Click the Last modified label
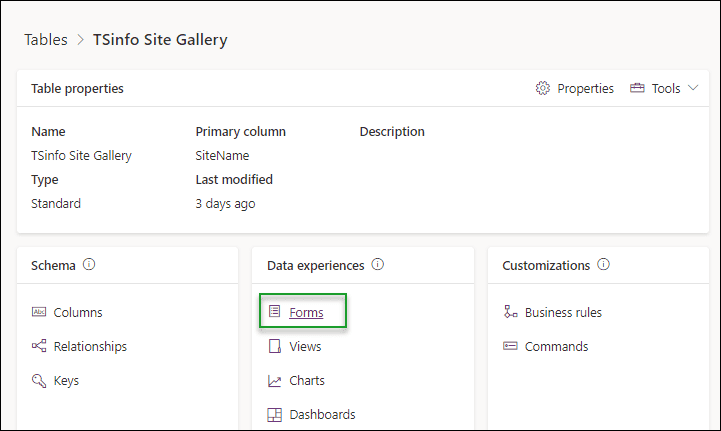721x431 pixels. point(234,179)
